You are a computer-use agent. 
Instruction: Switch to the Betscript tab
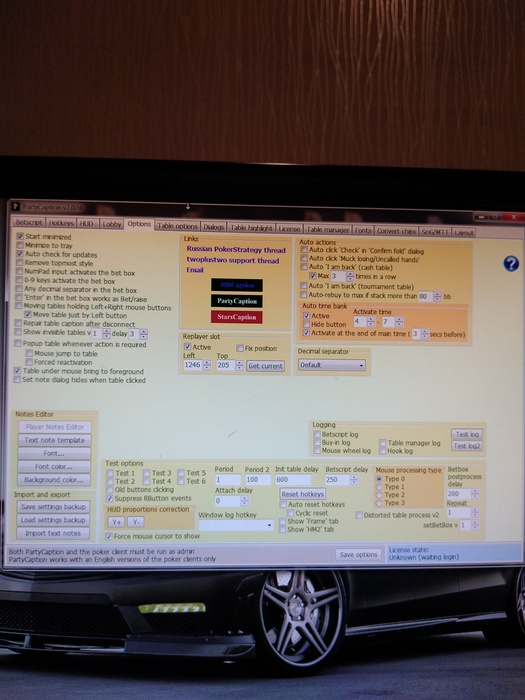29,222
